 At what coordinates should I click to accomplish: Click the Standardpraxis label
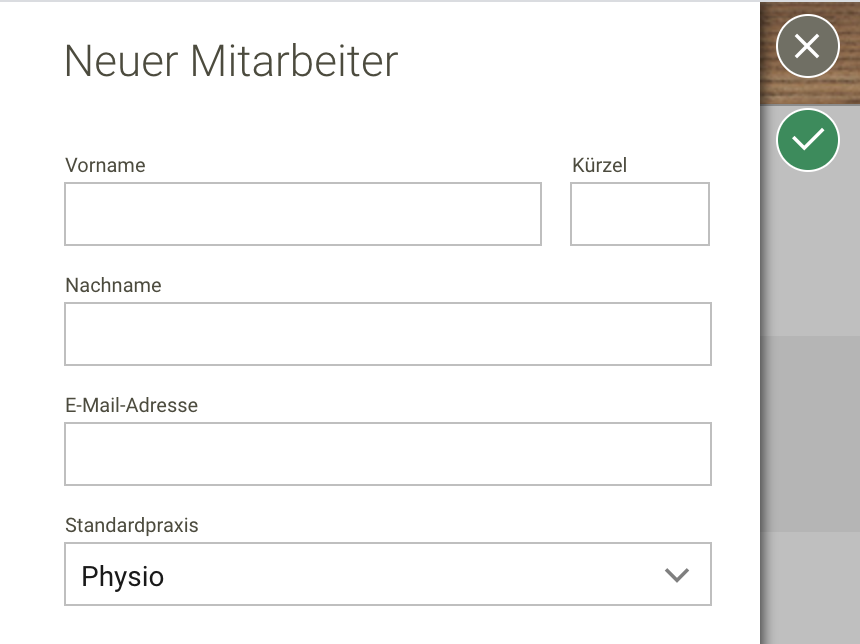pyautogui.click(x=131, y=525)
